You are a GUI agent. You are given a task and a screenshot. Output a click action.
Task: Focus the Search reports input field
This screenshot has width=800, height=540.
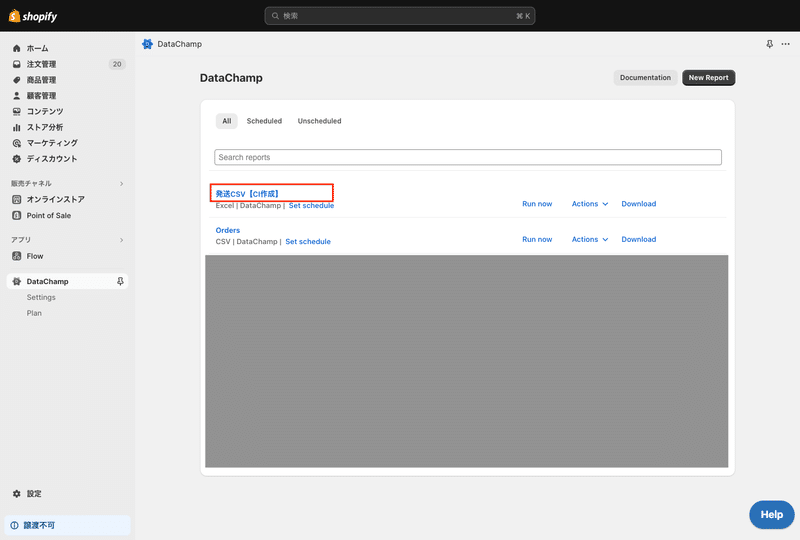pyautogui.click(x=468, y=157)
